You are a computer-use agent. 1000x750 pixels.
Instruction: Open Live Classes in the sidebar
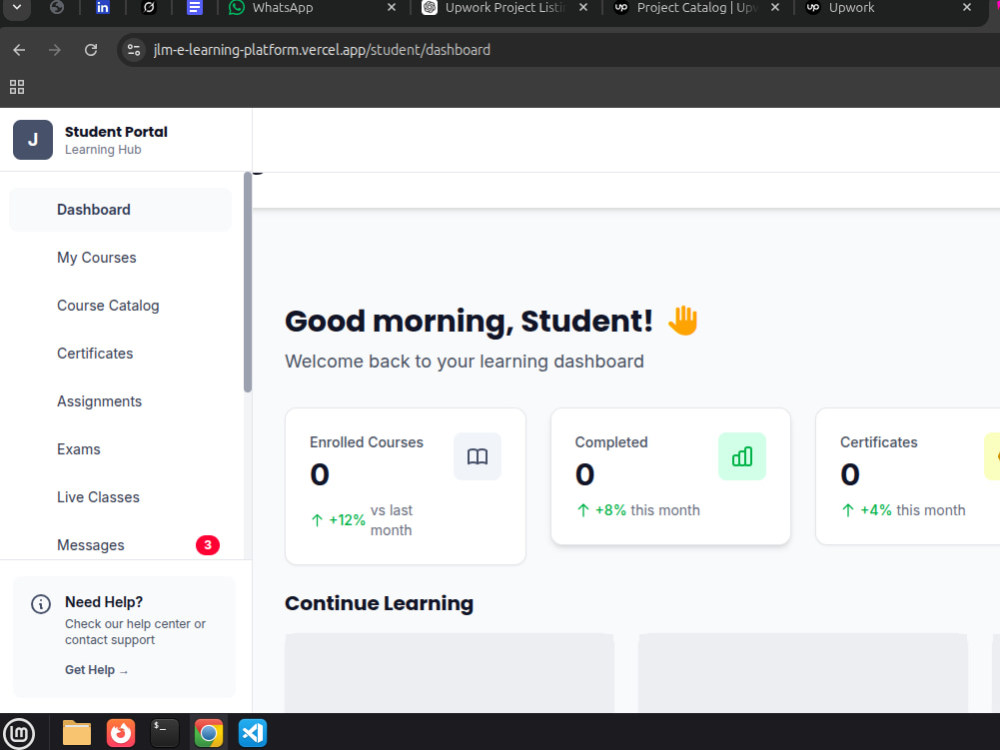point(121,497)
